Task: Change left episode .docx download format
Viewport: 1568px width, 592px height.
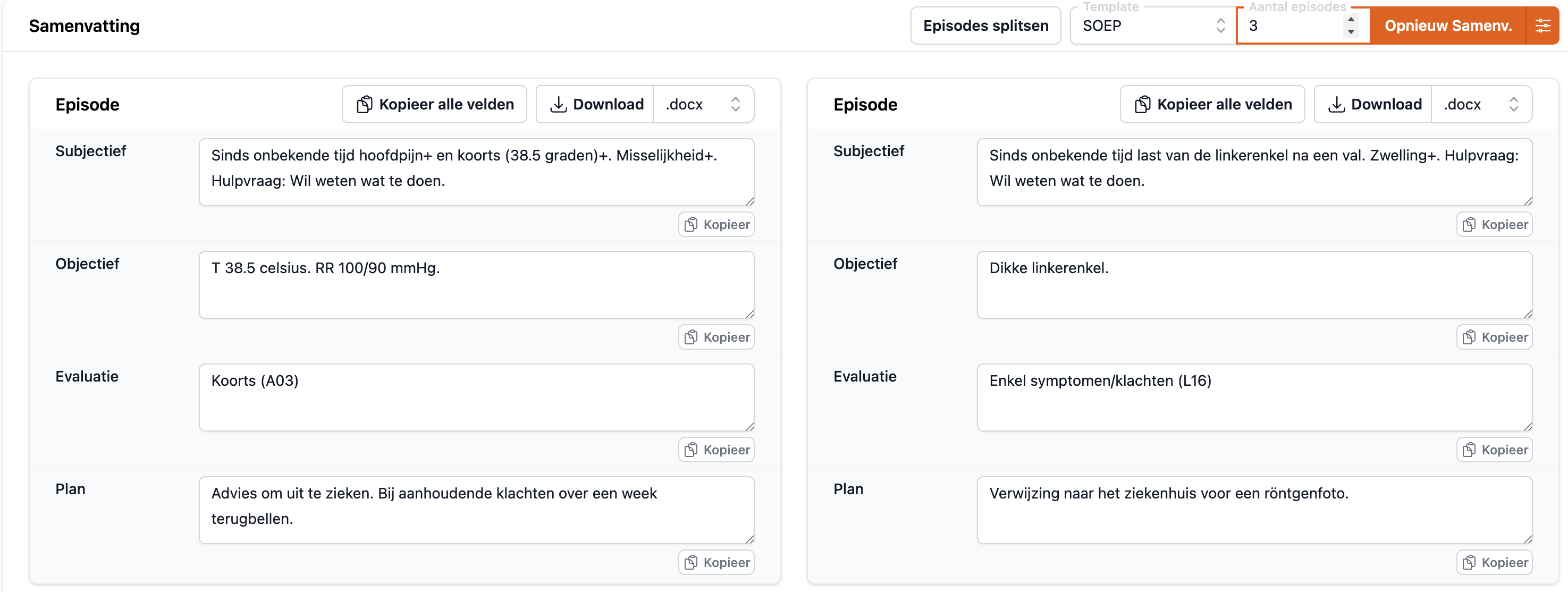Action: point(703,104)
